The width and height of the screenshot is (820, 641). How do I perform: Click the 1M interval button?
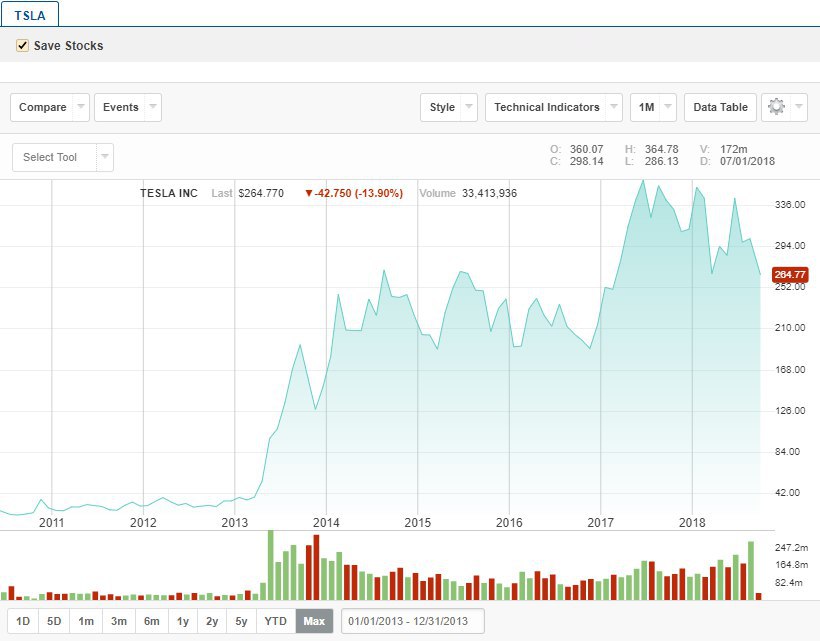(646, 107)
